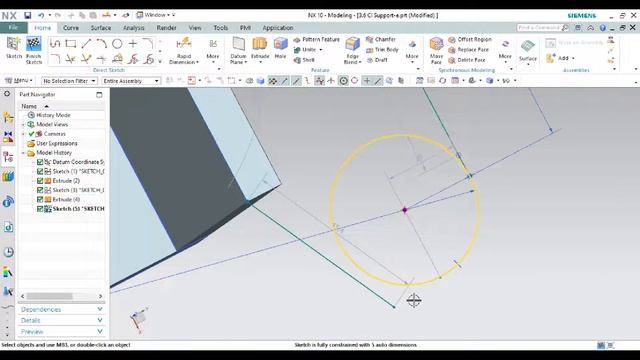Switch to the Application tab

278,28
